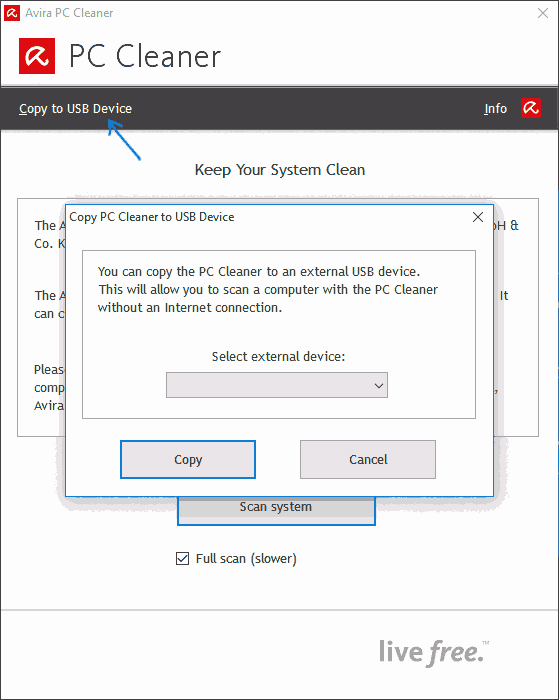
Task: Close the Avira PC Cleaner window
Action: click(x=543, y=13)
